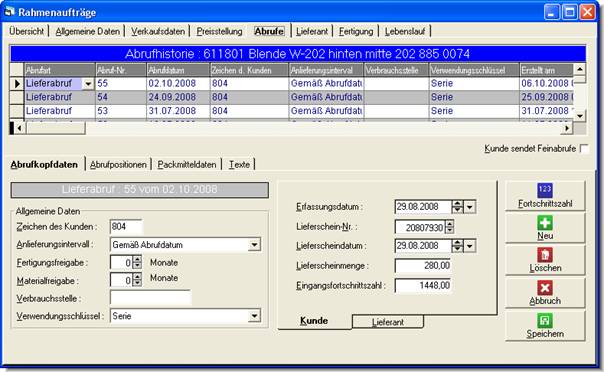Viewport: 604px width, 372px height.
Task: Expand the Anlieferungsintervall combo box
Action: (x=254, y=245)
